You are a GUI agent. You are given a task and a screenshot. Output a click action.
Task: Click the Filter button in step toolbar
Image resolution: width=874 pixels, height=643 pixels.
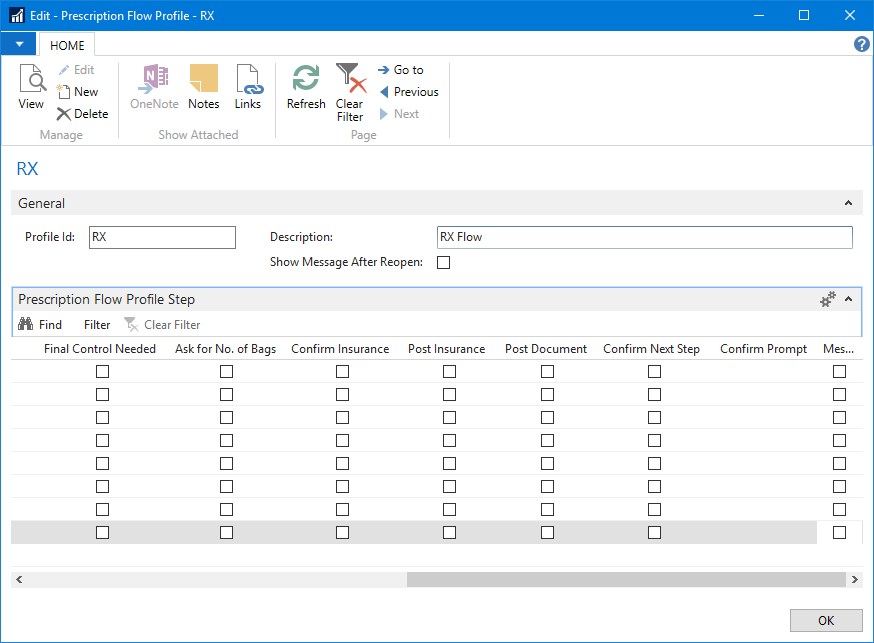coord(97,325)
